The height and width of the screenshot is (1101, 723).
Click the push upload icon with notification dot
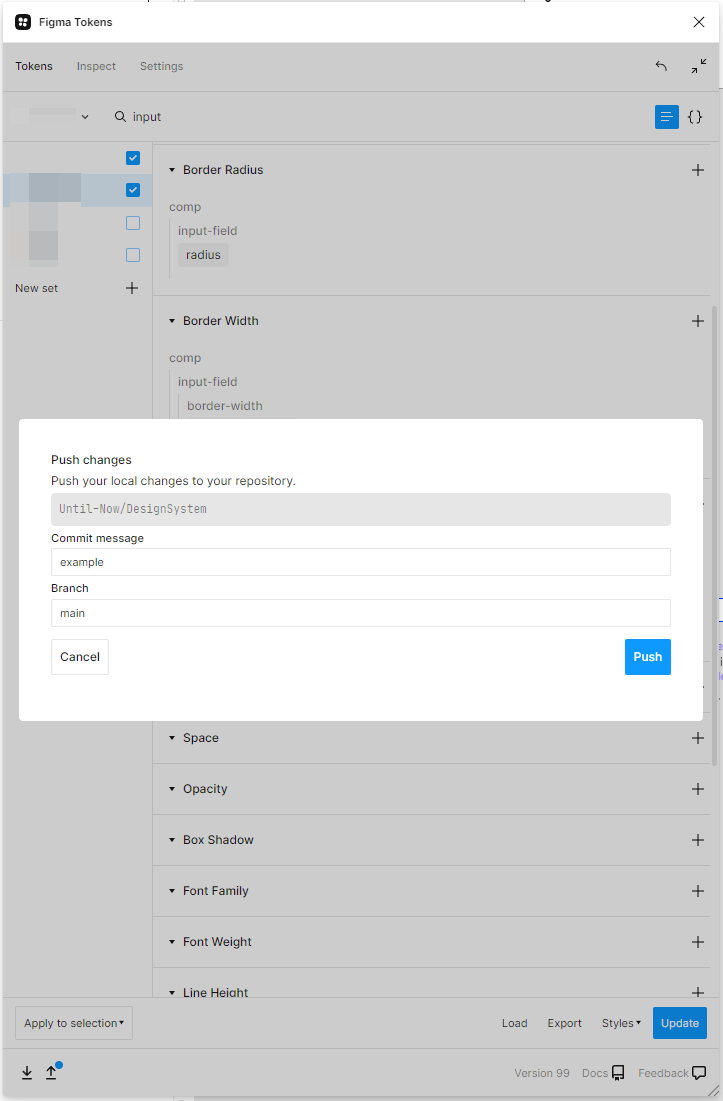coord(52,1072)
